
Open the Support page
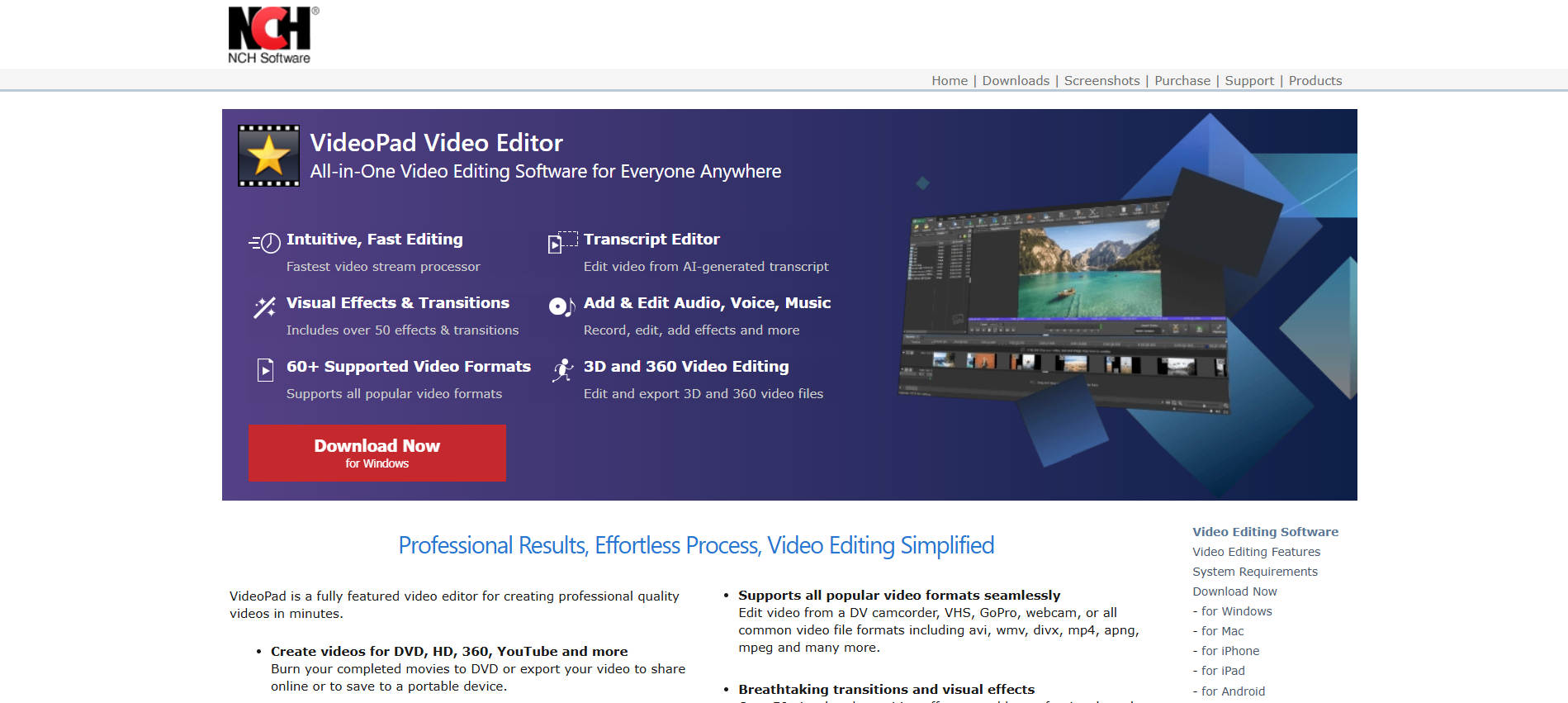[1249, 81]
